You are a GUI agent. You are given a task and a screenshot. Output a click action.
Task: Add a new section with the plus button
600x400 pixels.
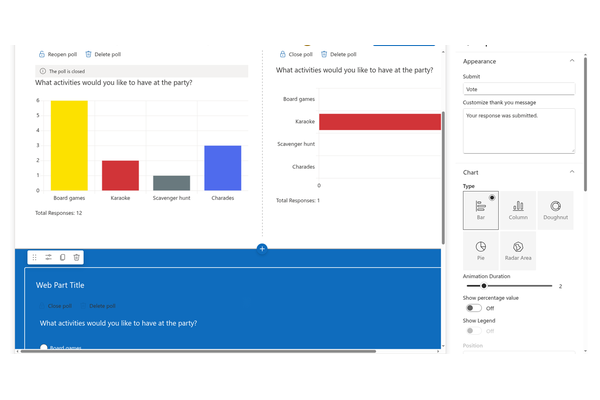(x=262, y=249)
